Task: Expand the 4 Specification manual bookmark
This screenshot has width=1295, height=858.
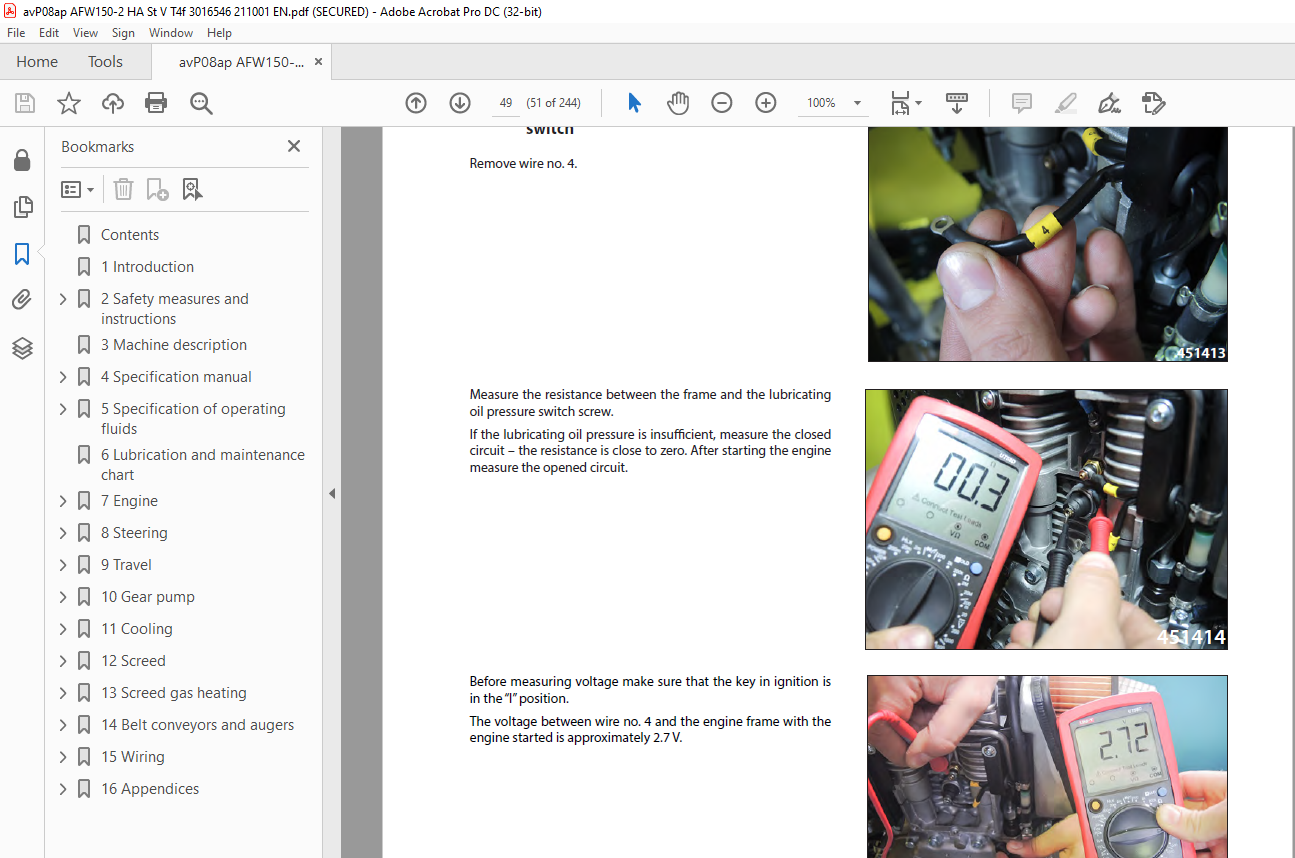Action: [64, 377]
